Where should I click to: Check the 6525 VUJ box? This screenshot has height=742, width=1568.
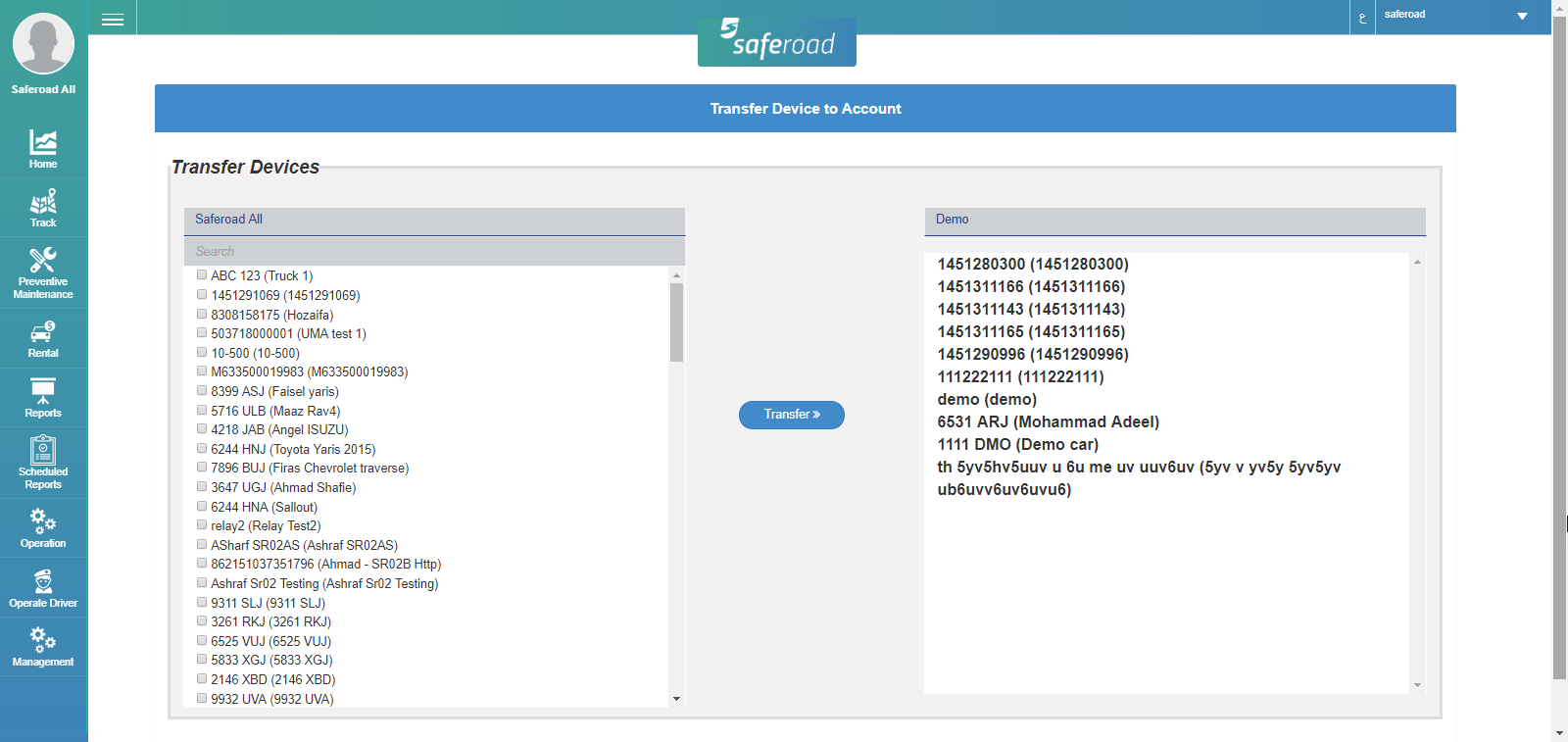point(202,640)
